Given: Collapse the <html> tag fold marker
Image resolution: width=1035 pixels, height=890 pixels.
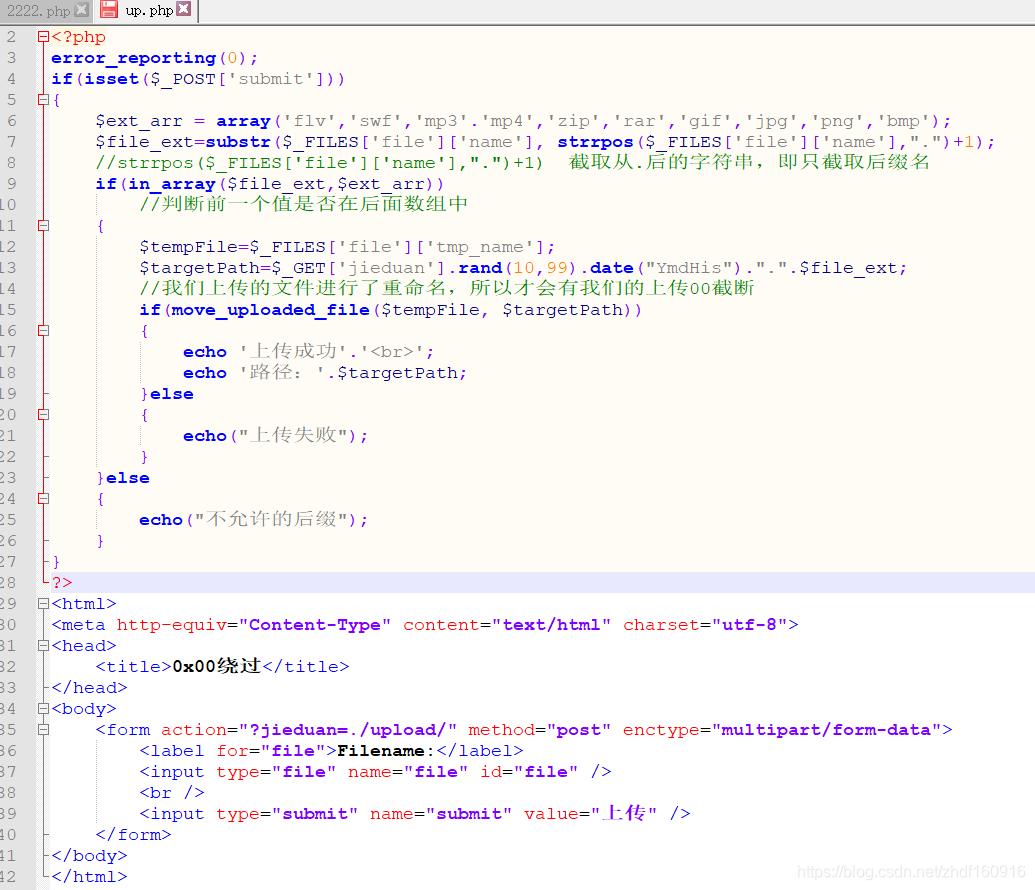Looking at the screenshot, I should point(43,604).
